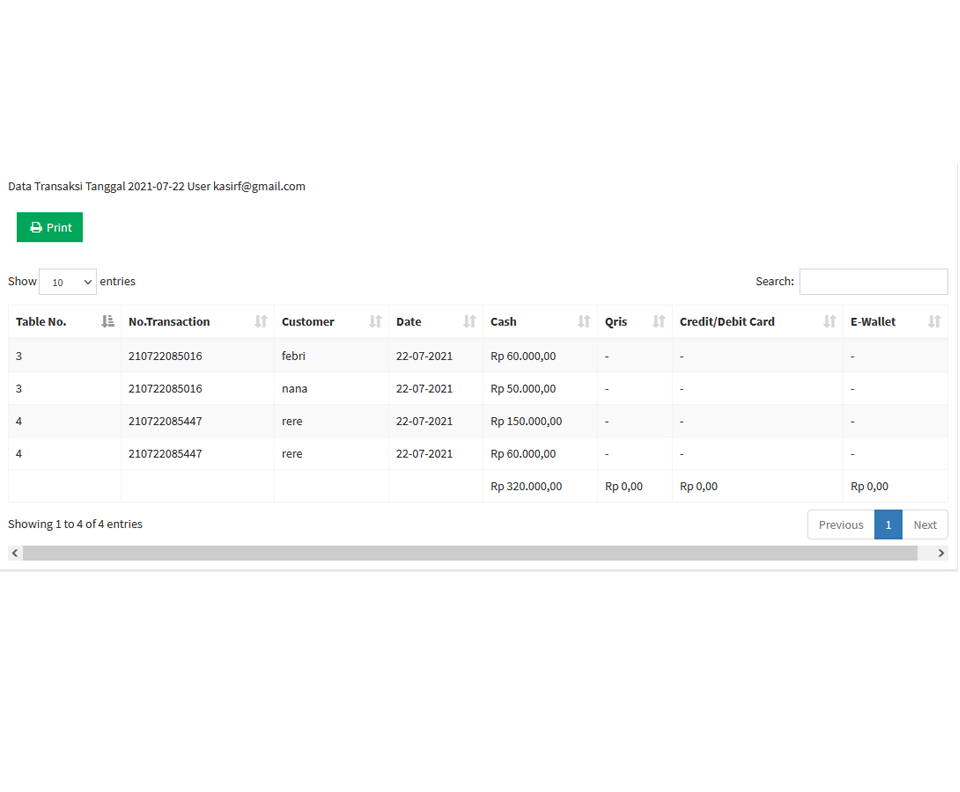Click the E-Wallet column sort icon
This screenshot has width=960, height=792.
(934, 322)
